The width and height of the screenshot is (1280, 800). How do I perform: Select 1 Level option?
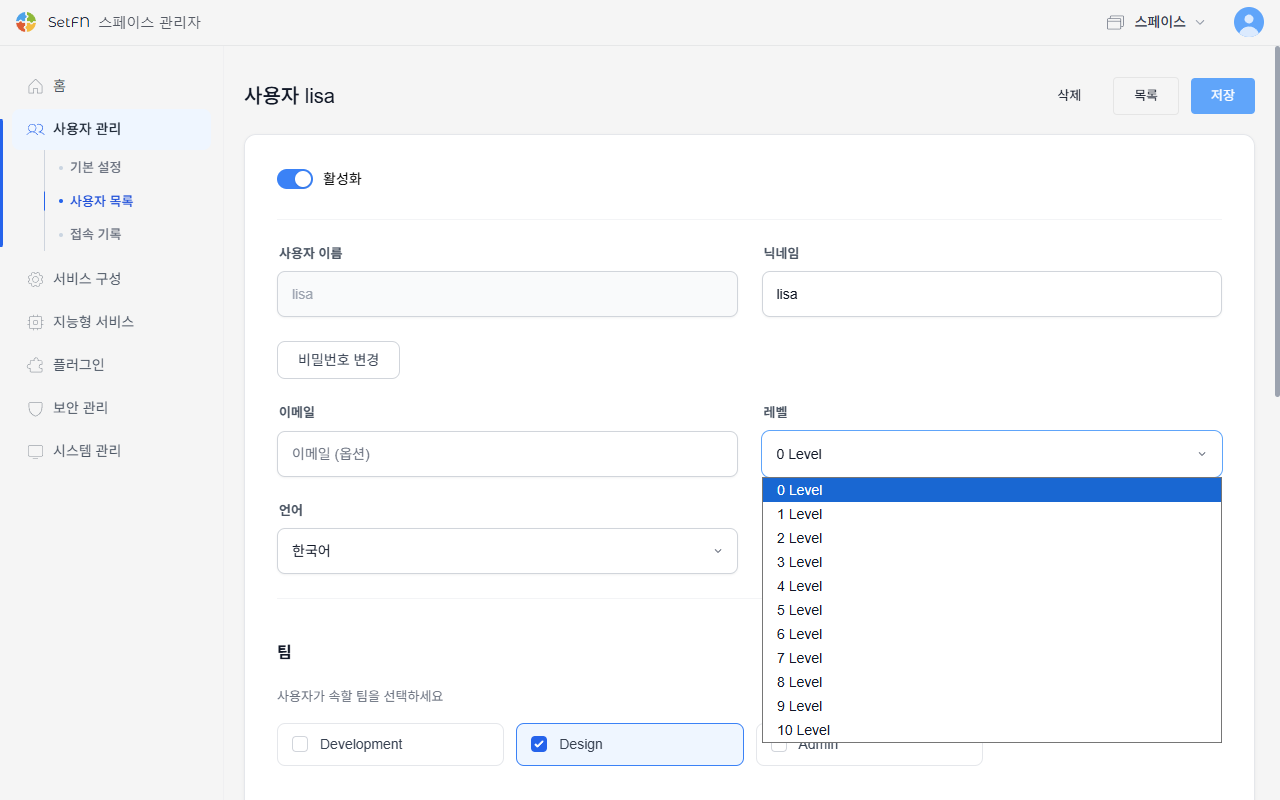coord(992,514)
